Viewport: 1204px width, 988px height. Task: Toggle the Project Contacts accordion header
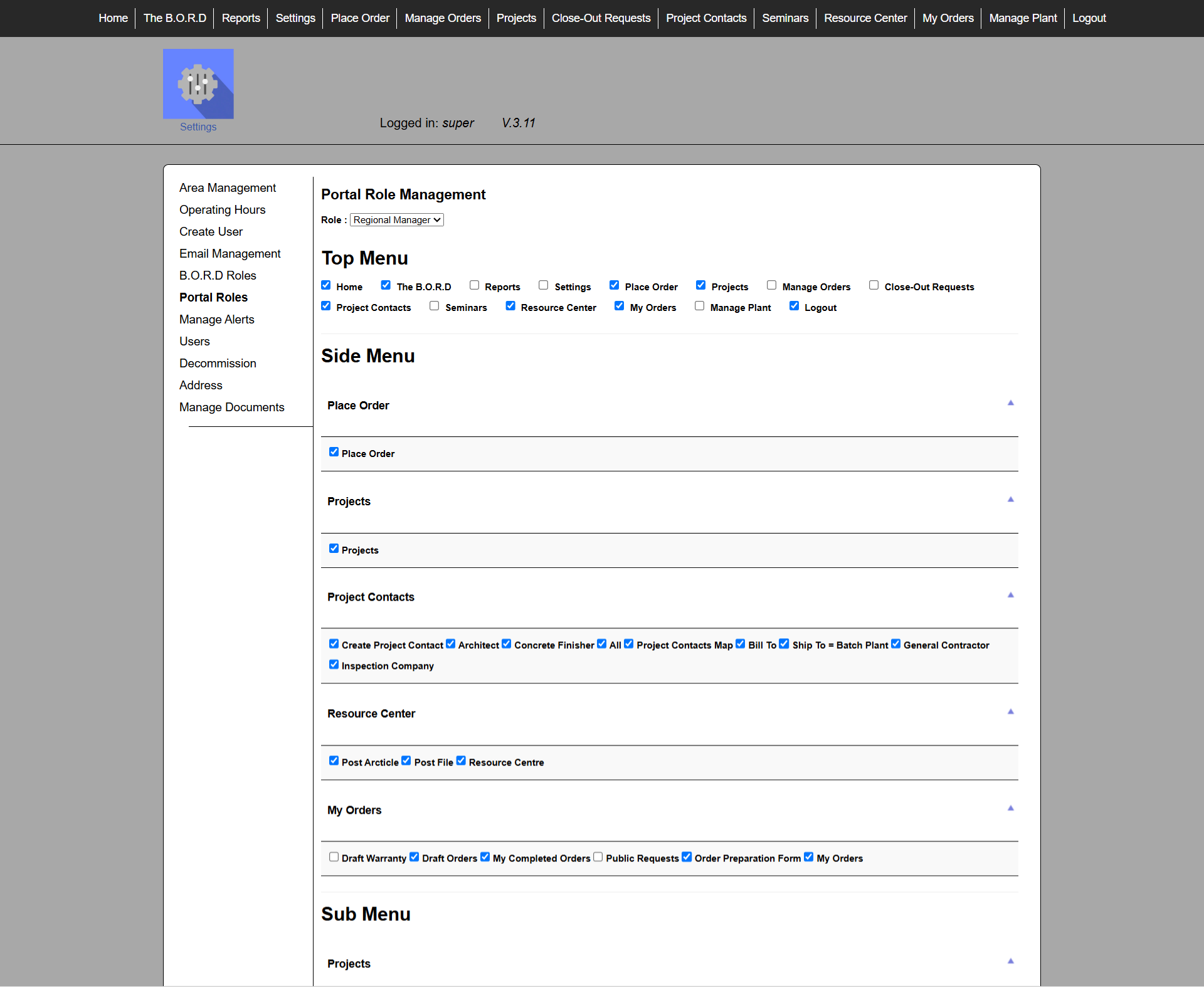tap(371, 597)
